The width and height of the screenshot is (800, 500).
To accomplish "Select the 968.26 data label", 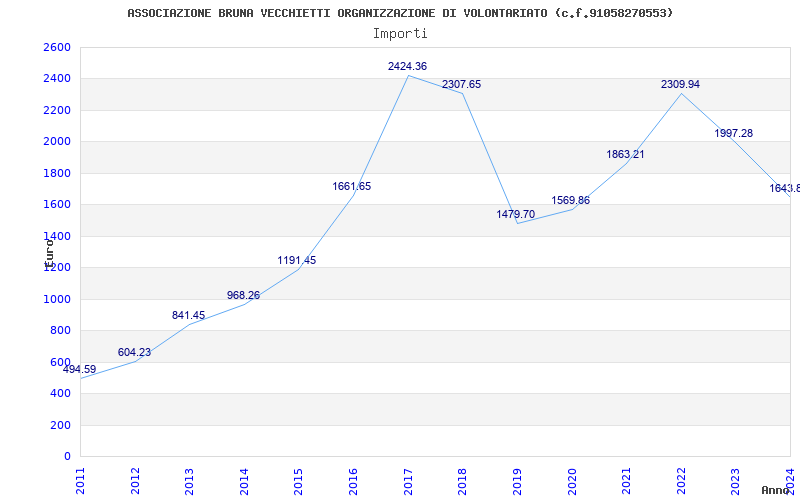I will tap(243, 295).
